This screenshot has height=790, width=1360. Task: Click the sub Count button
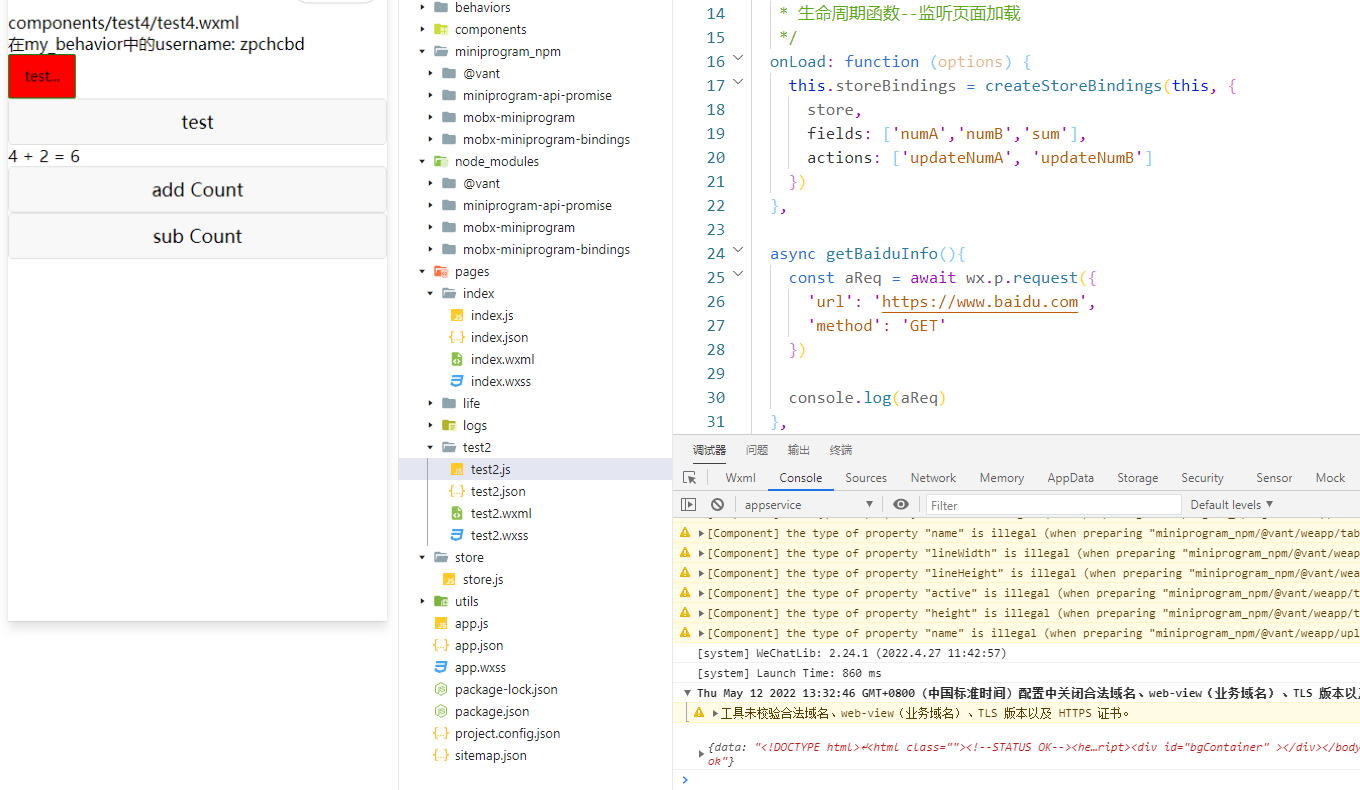[197, 236]
